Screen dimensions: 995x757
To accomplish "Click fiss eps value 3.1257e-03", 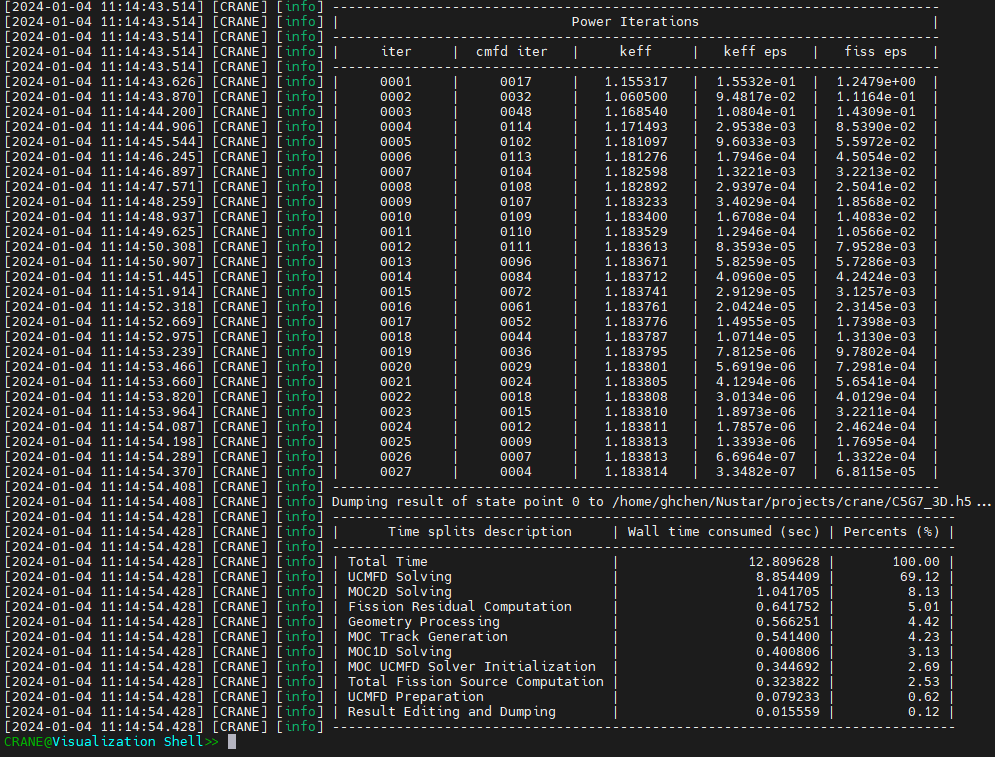I will point(876,292).
